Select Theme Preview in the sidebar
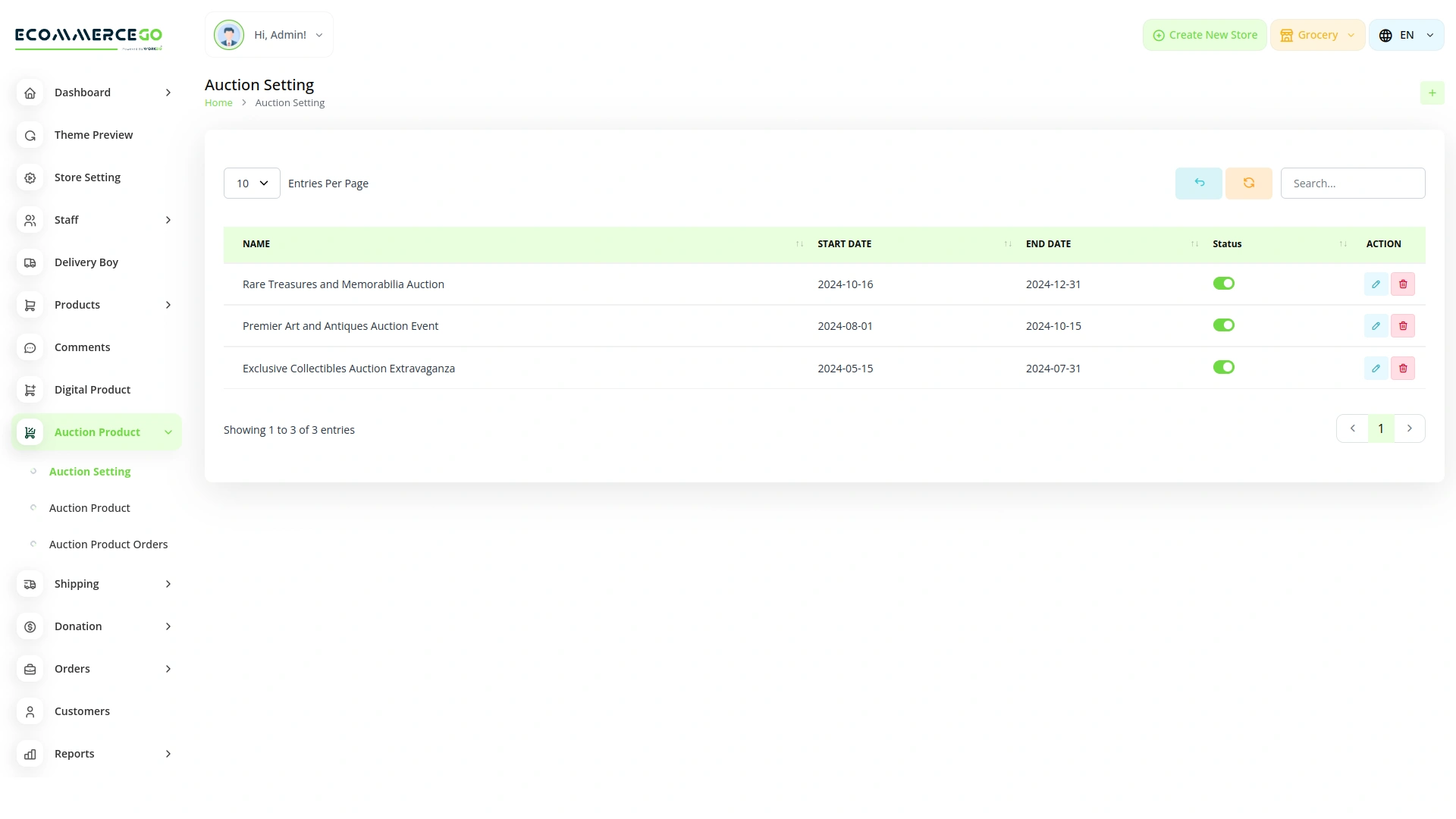 94,134
